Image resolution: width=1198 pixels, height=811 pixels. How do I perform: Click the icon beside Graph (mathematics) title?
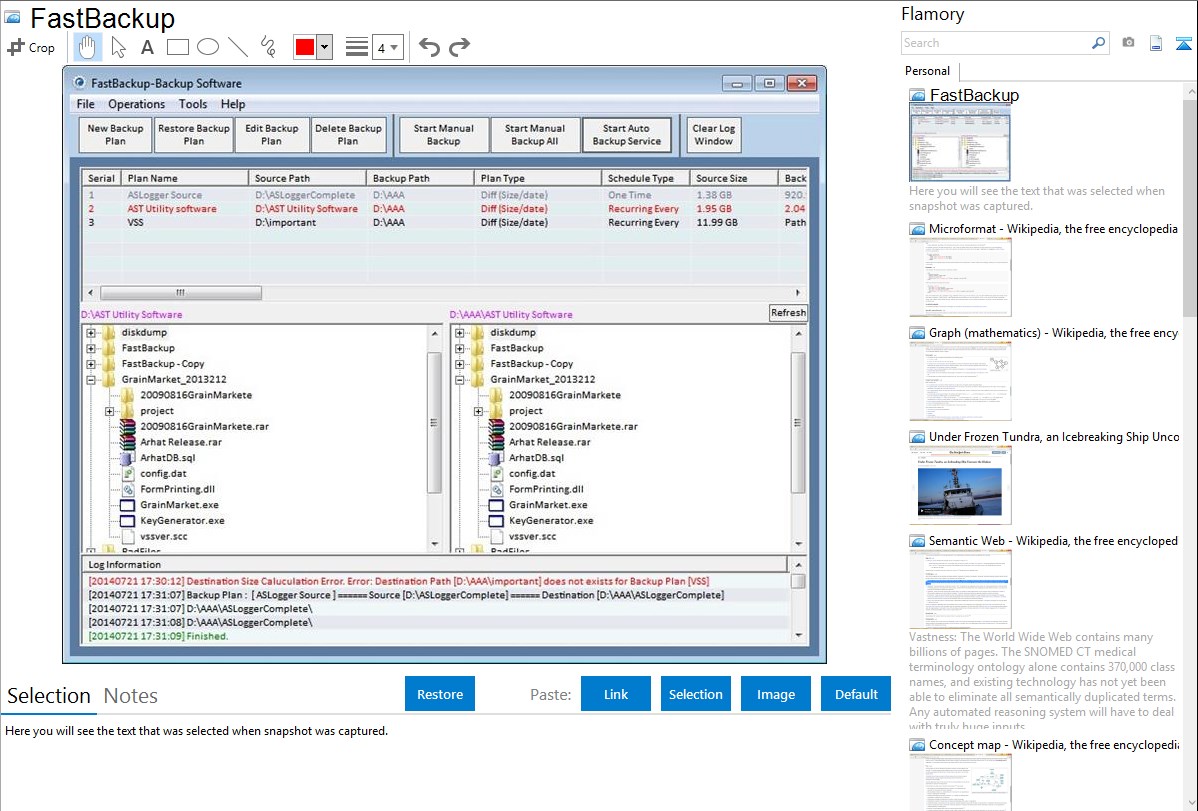[917, 333]
